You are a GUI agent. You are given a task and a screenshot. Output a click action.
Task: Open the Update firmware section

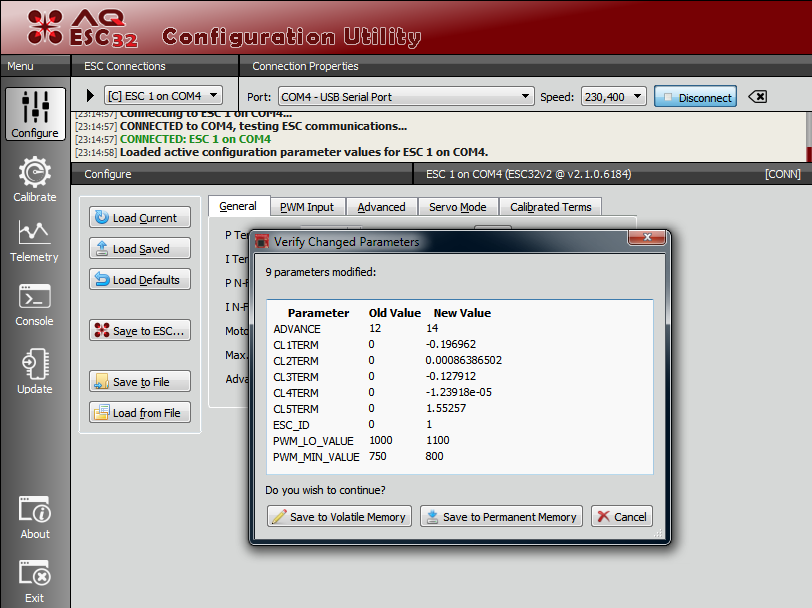point(35,371)
